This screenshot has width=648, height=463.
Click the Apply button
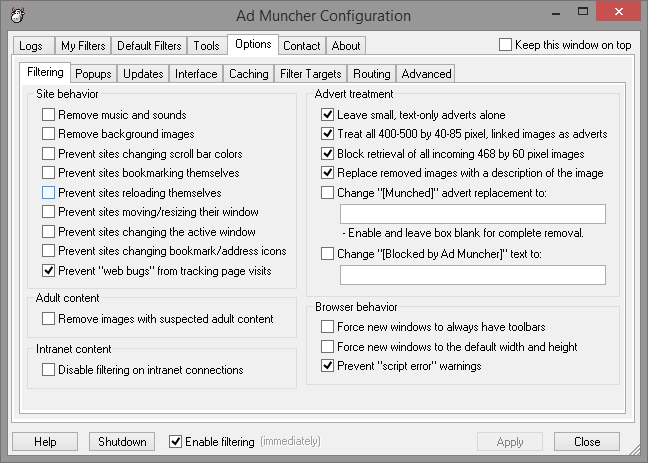[x=510, y=442]
